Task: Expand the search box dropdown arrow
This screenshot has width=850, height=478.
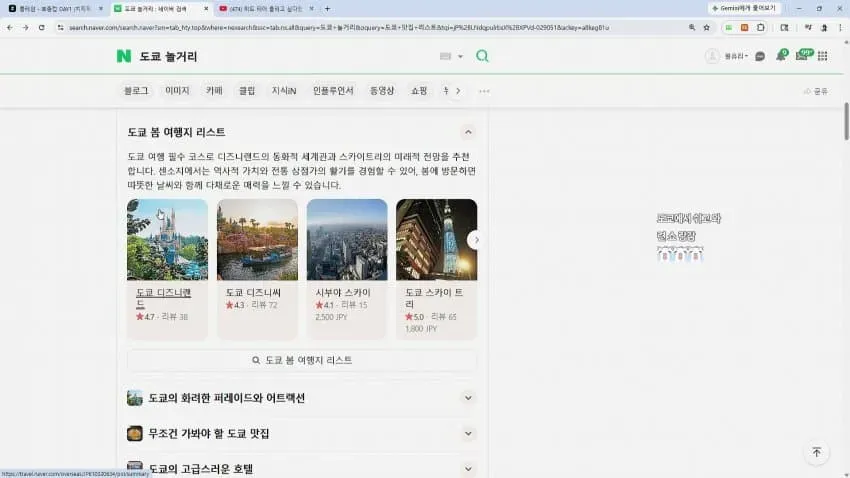Action: [460, 56]
